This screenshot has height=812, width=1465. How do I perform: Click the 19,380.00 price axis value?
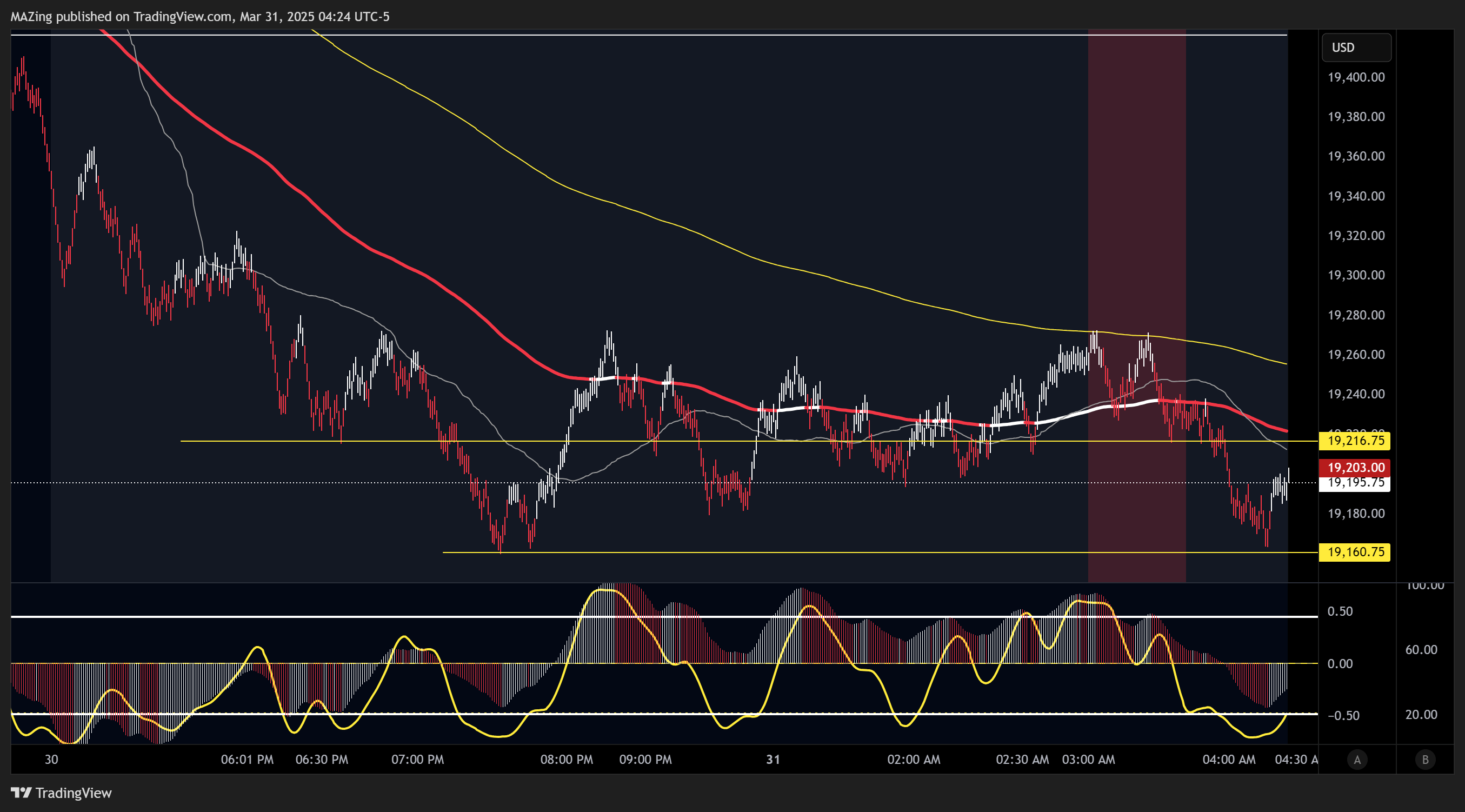(1356, 117)
